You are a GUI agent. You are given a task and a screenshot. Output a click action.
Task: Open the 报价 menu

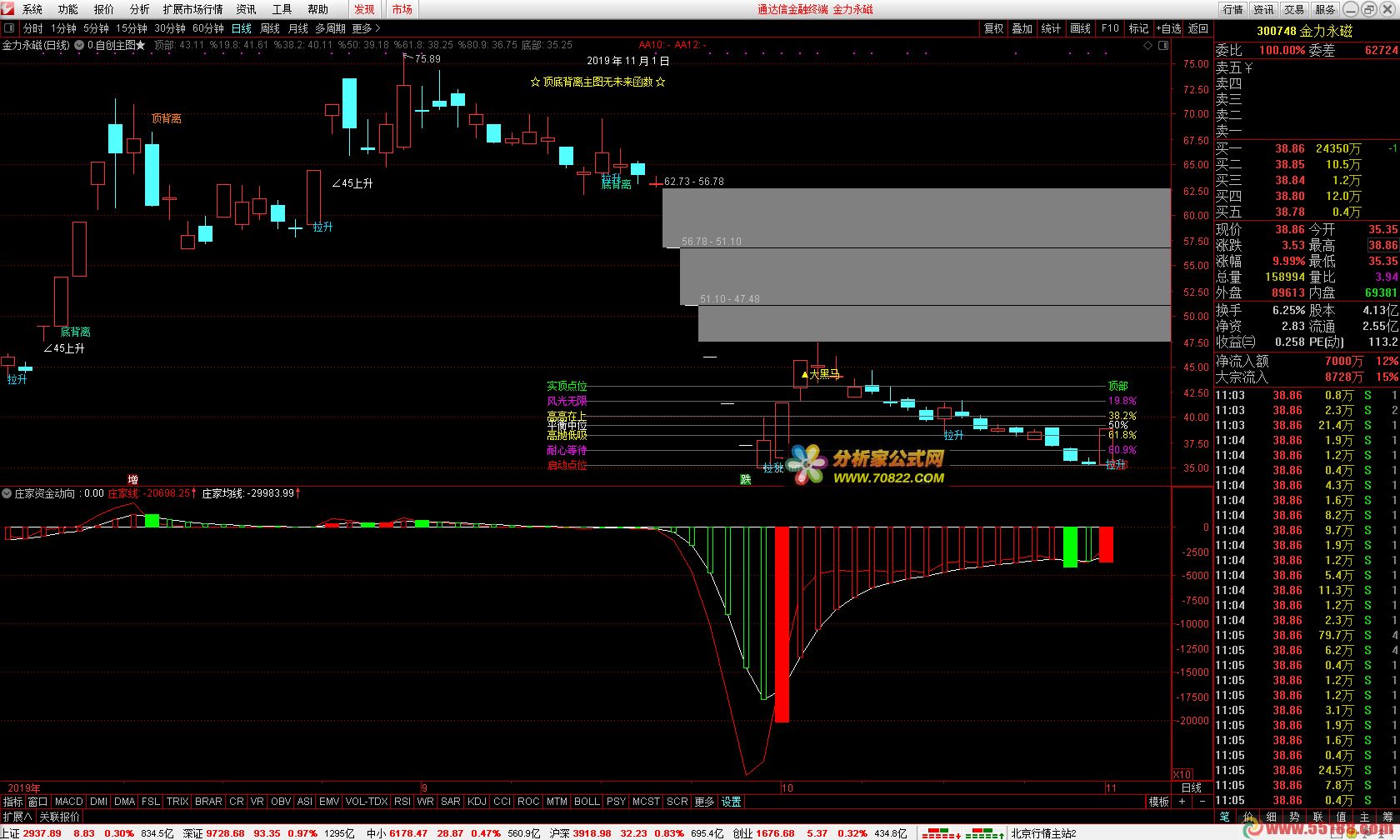104,9
